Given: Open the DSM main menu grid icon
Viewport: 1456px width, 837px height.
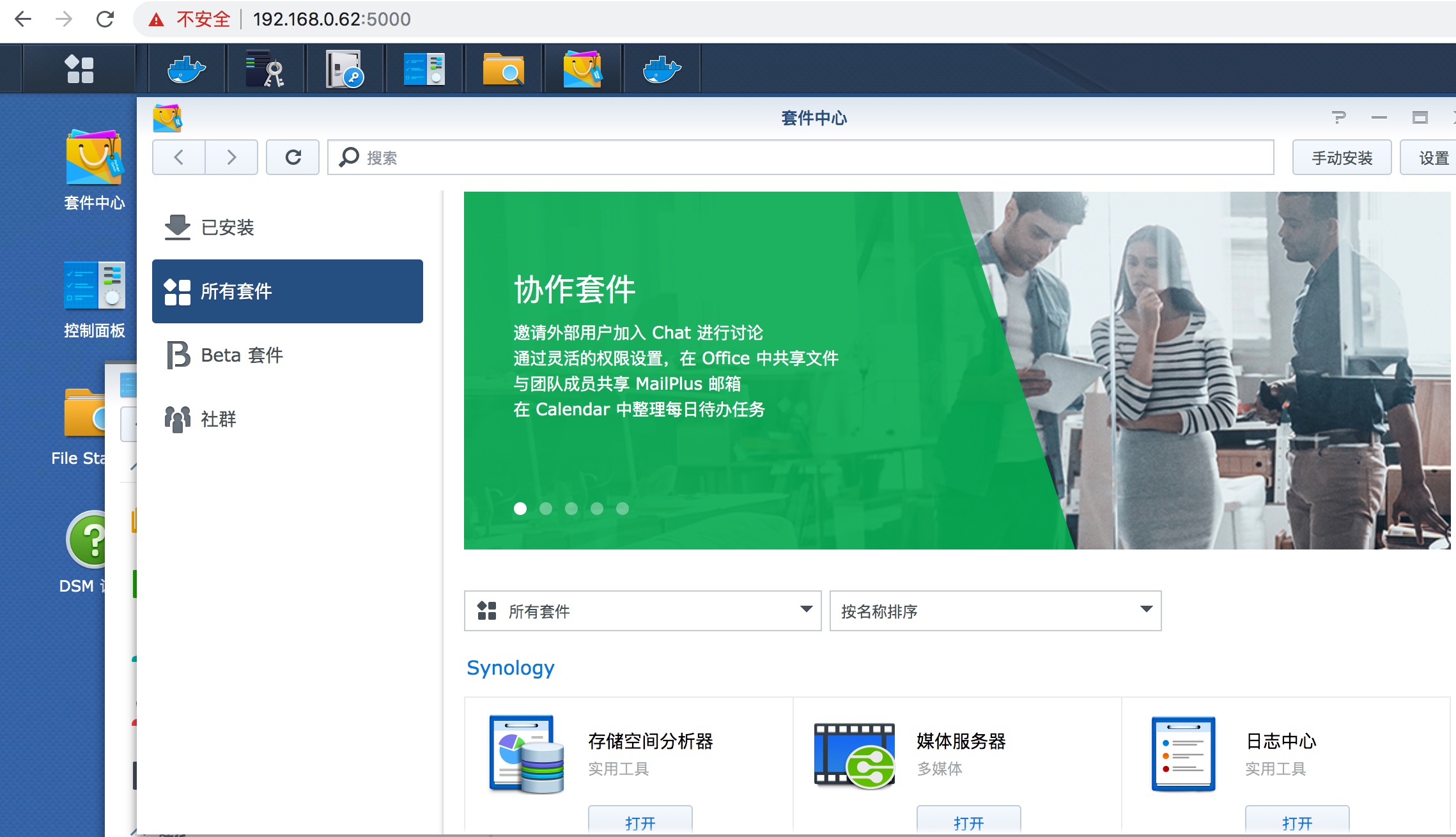Looking at the screenshot, I should [x=79, y=69].
